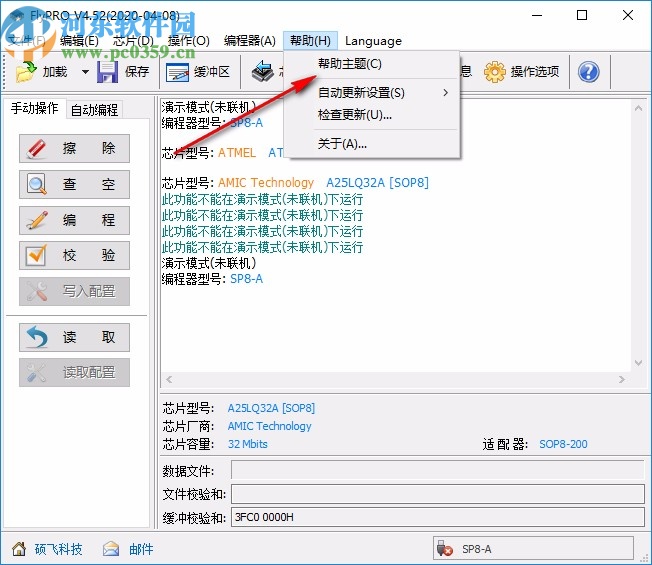This screenshot has width=652, height=565.
Task: Click the AMIC Technology manufacturer value
Action: click(269, 426)
